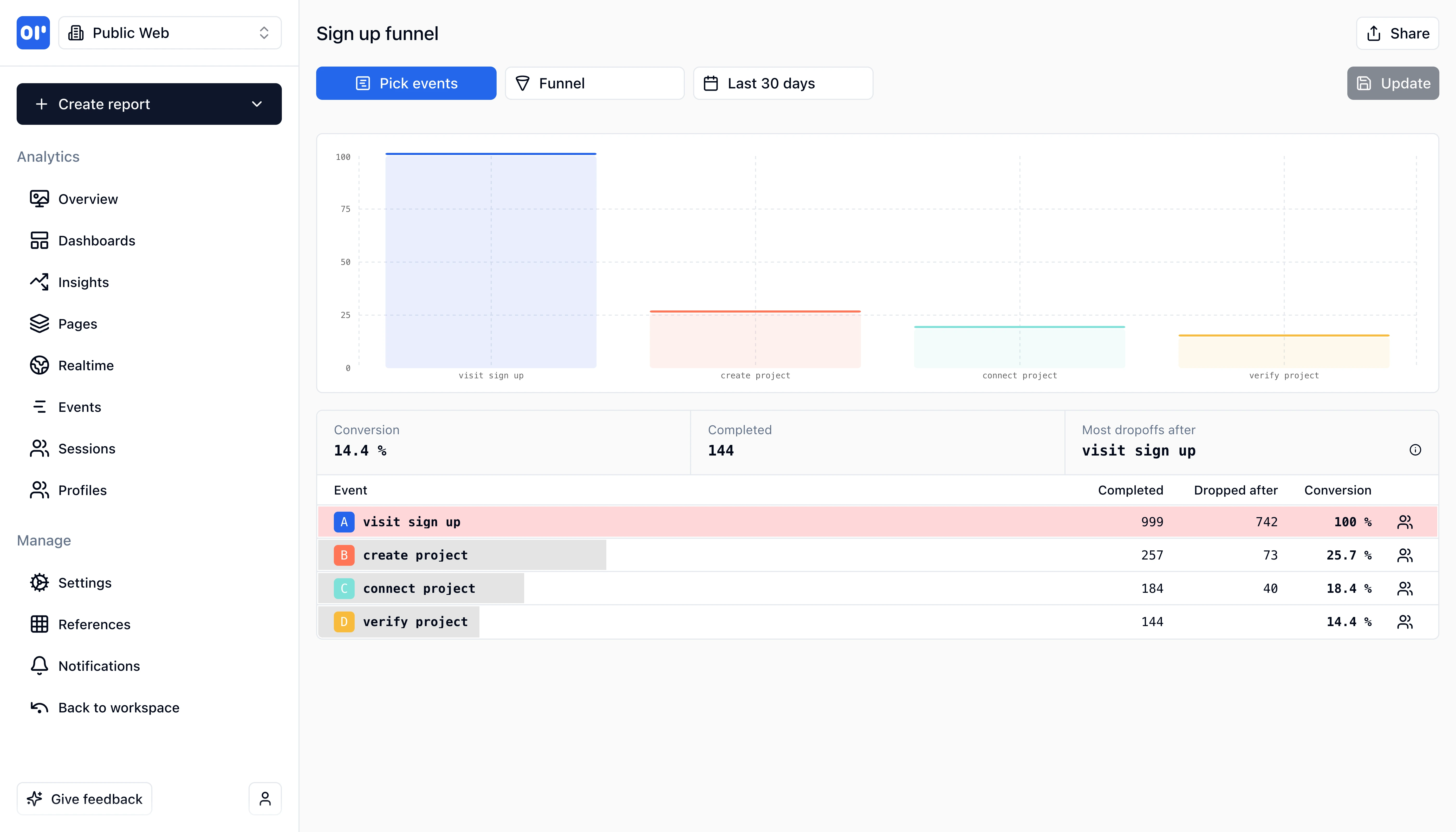Expand the Create report dropdown chevron
The width and height of the screenshot is (1456, 832).
pyautogui.click(x=257, y=104)
